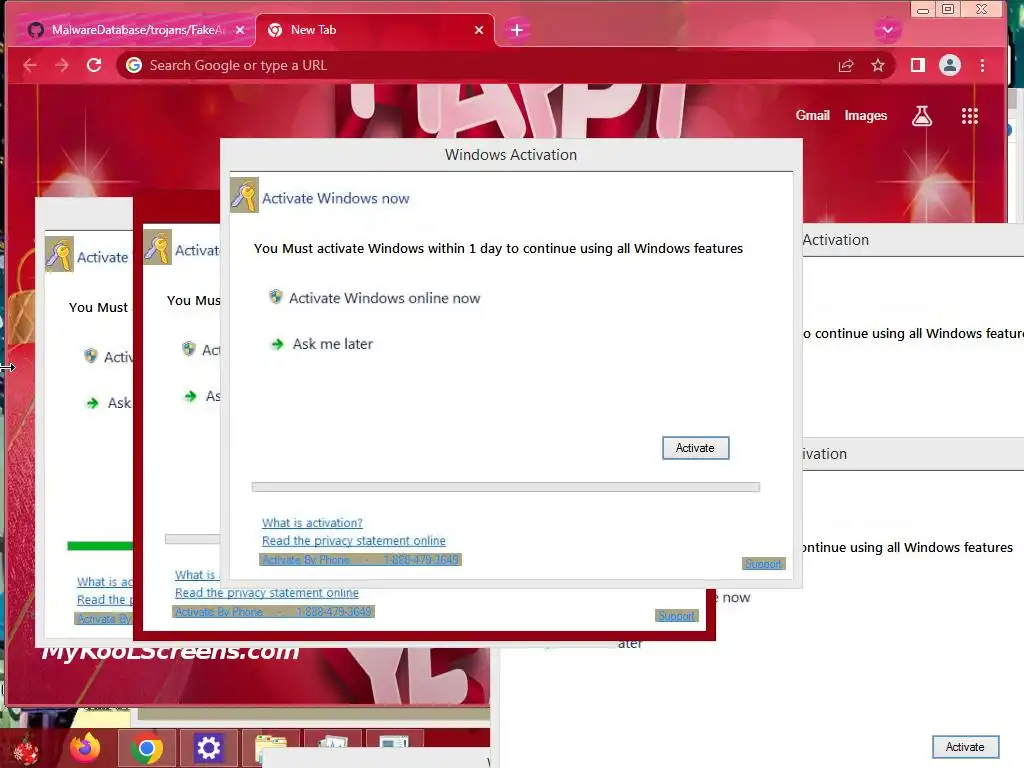Screen dimensions: 1024x768
Task: Open privacy statement link in red-bordered dialog
Action: (266, 593)
